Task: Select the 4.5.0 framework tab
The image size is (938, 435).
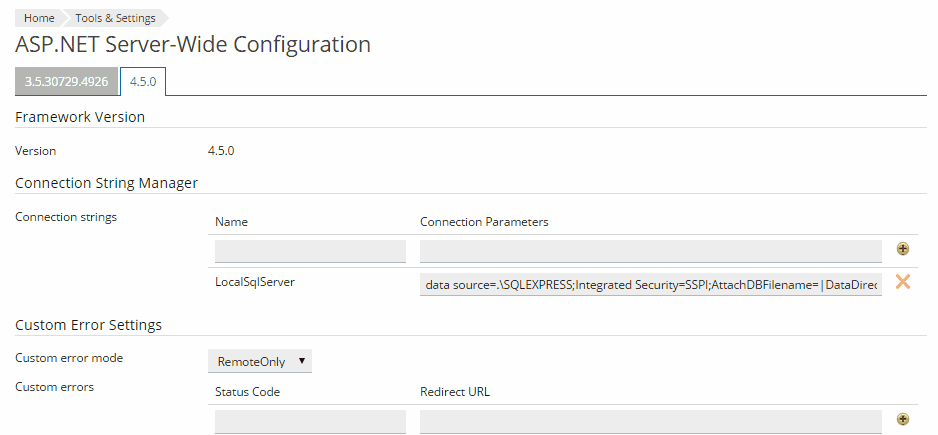Action: 143,81
